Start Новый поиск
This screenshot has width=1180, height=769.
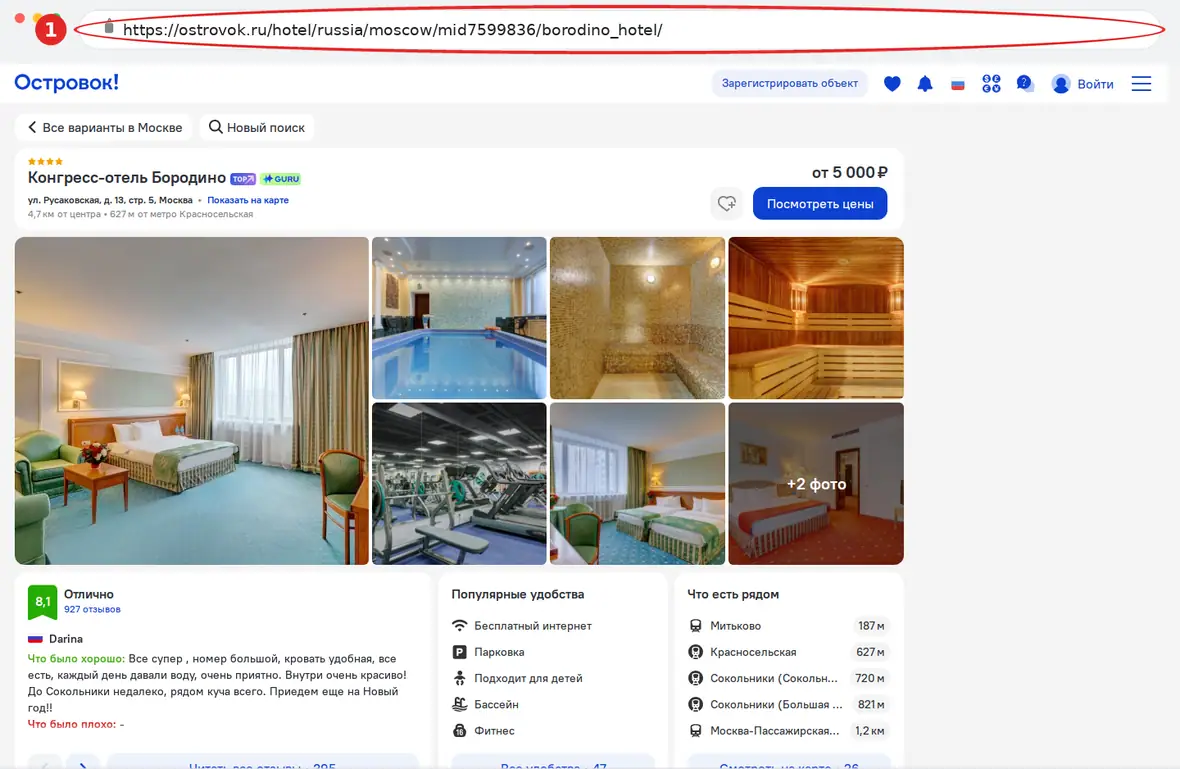click(x=257, y=127)
